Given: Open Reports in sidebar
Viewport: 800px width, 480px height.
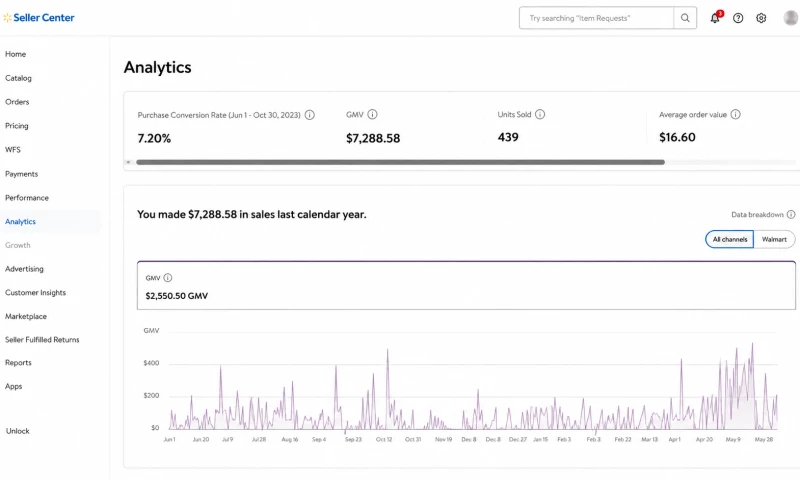Looking at the screenshot, I should coord(18,363).
